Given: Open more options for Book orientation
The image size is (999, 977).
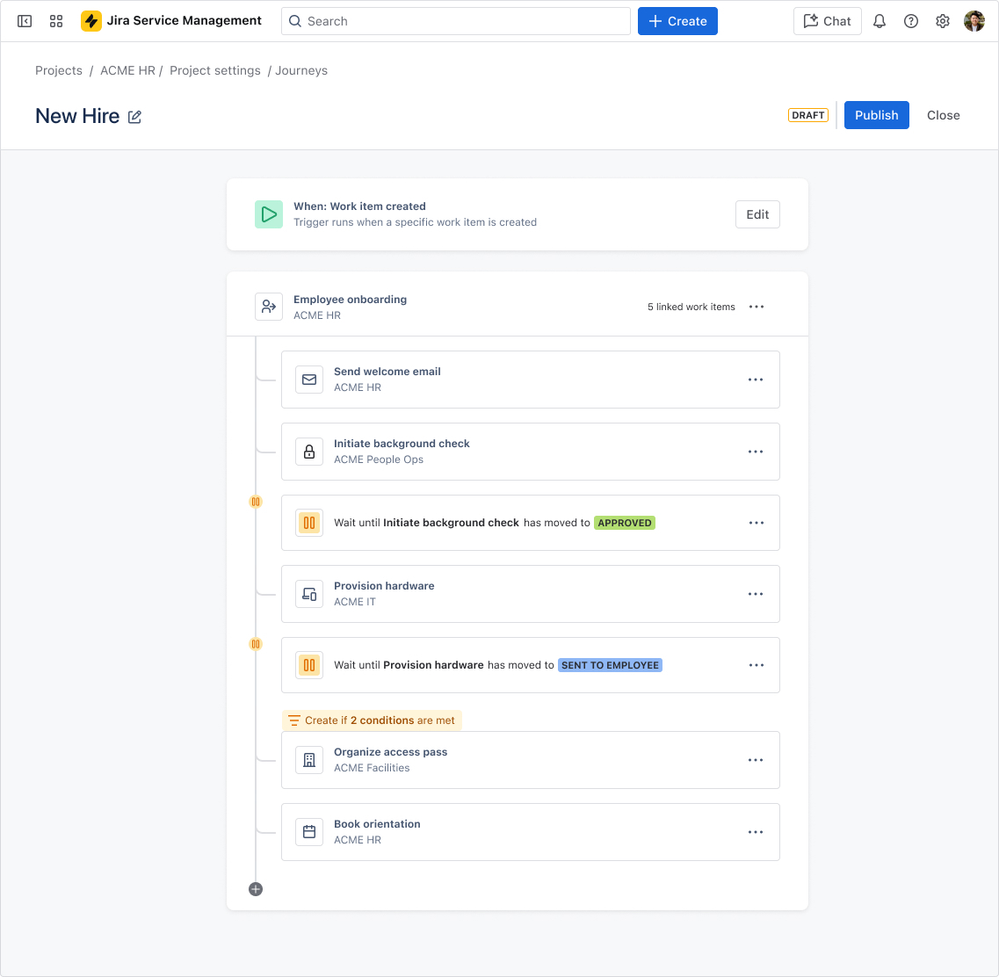Looking at the screenshot, I should (755, 832).
